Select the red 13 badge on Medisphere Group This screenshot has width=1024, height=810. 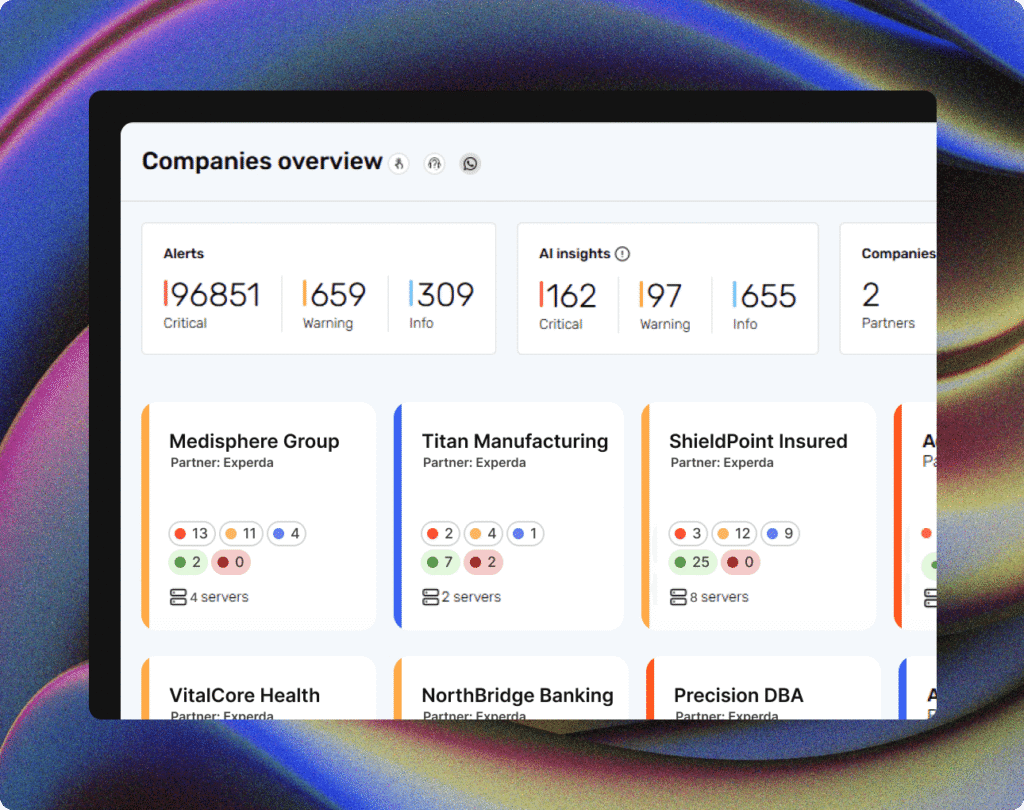pyautogui.click(x=191, y=534)
